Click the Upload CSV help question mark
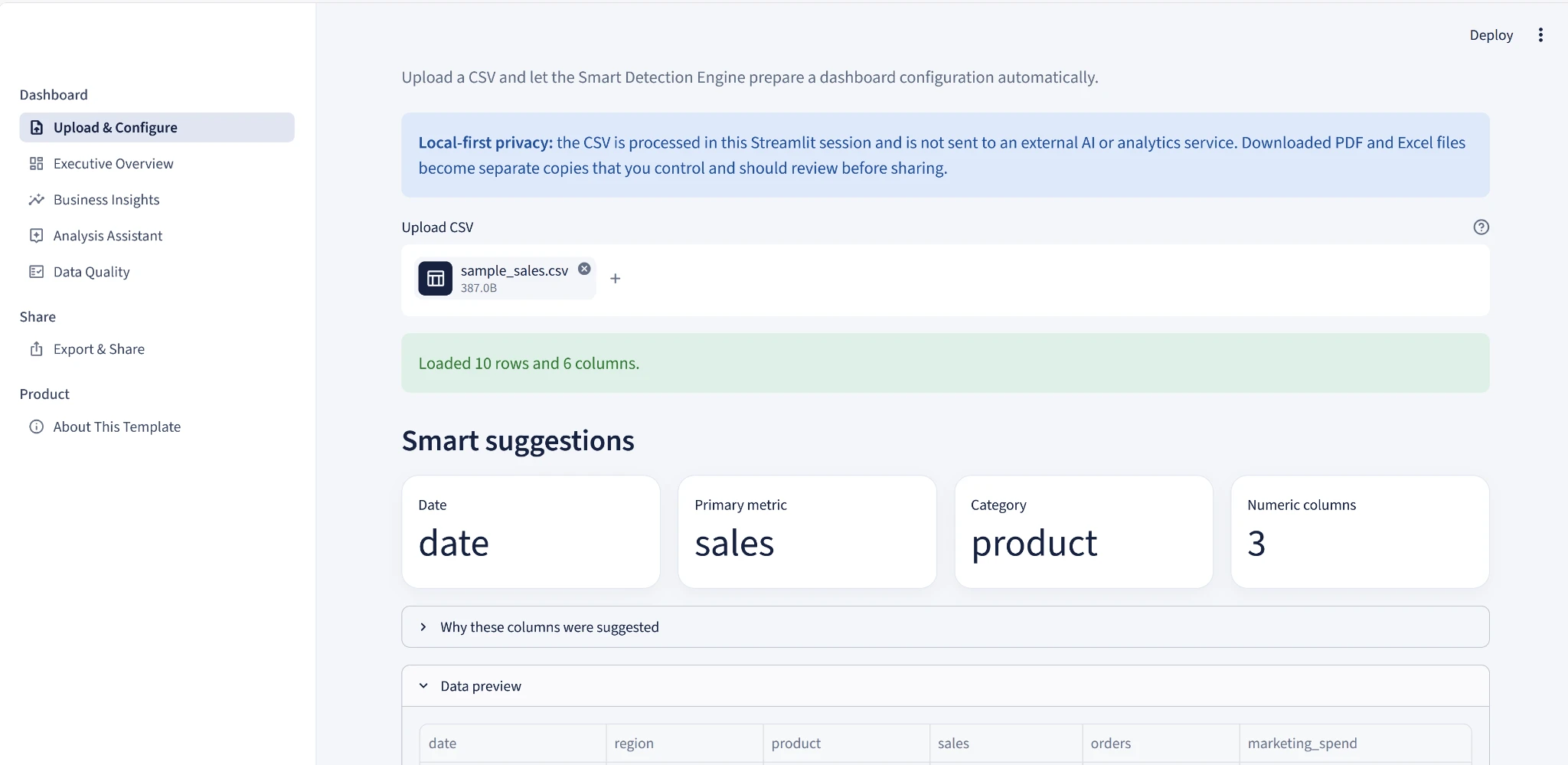This screenshot has height=765, width=1568. tap(1481, 227)
